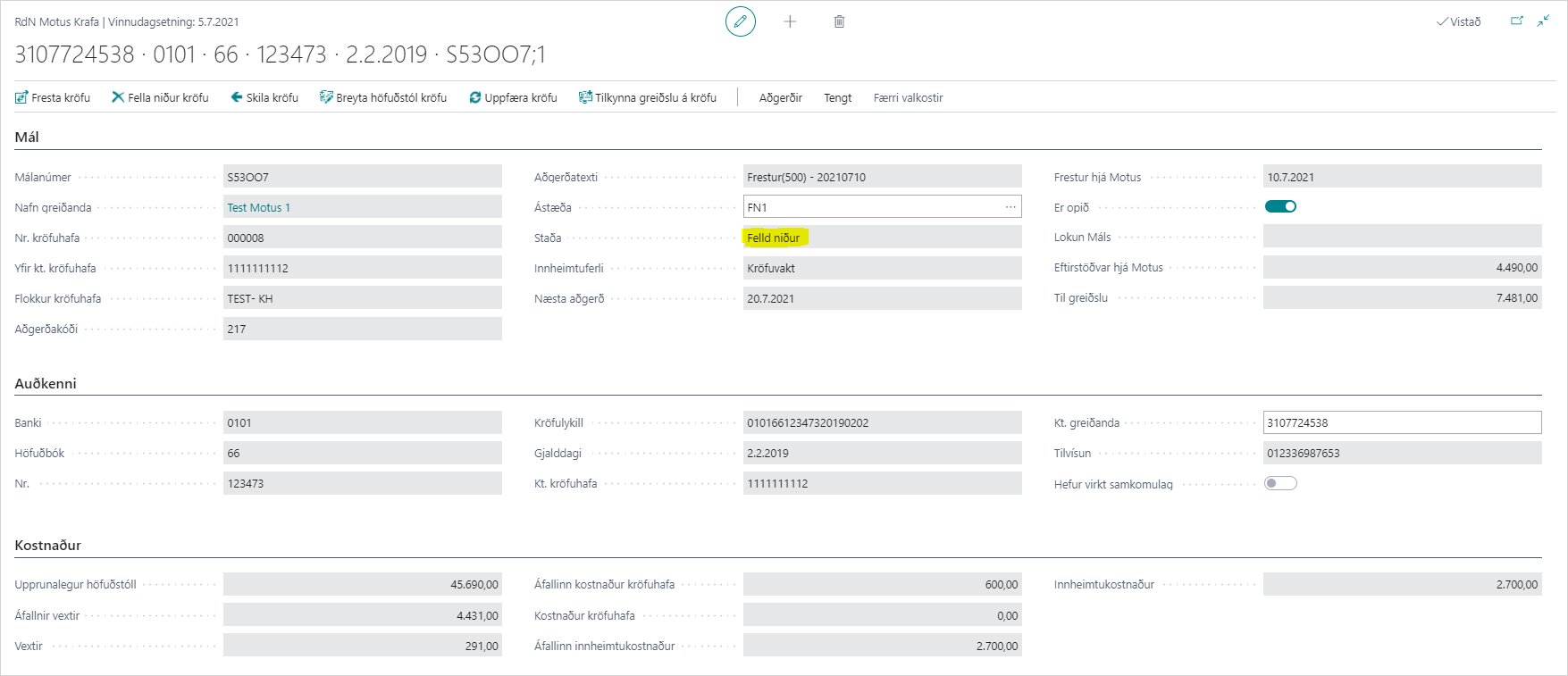The width and height of the screenshot is (1568, 676).
Task: Click the trash can delete icon
Action: pos(839,21)
